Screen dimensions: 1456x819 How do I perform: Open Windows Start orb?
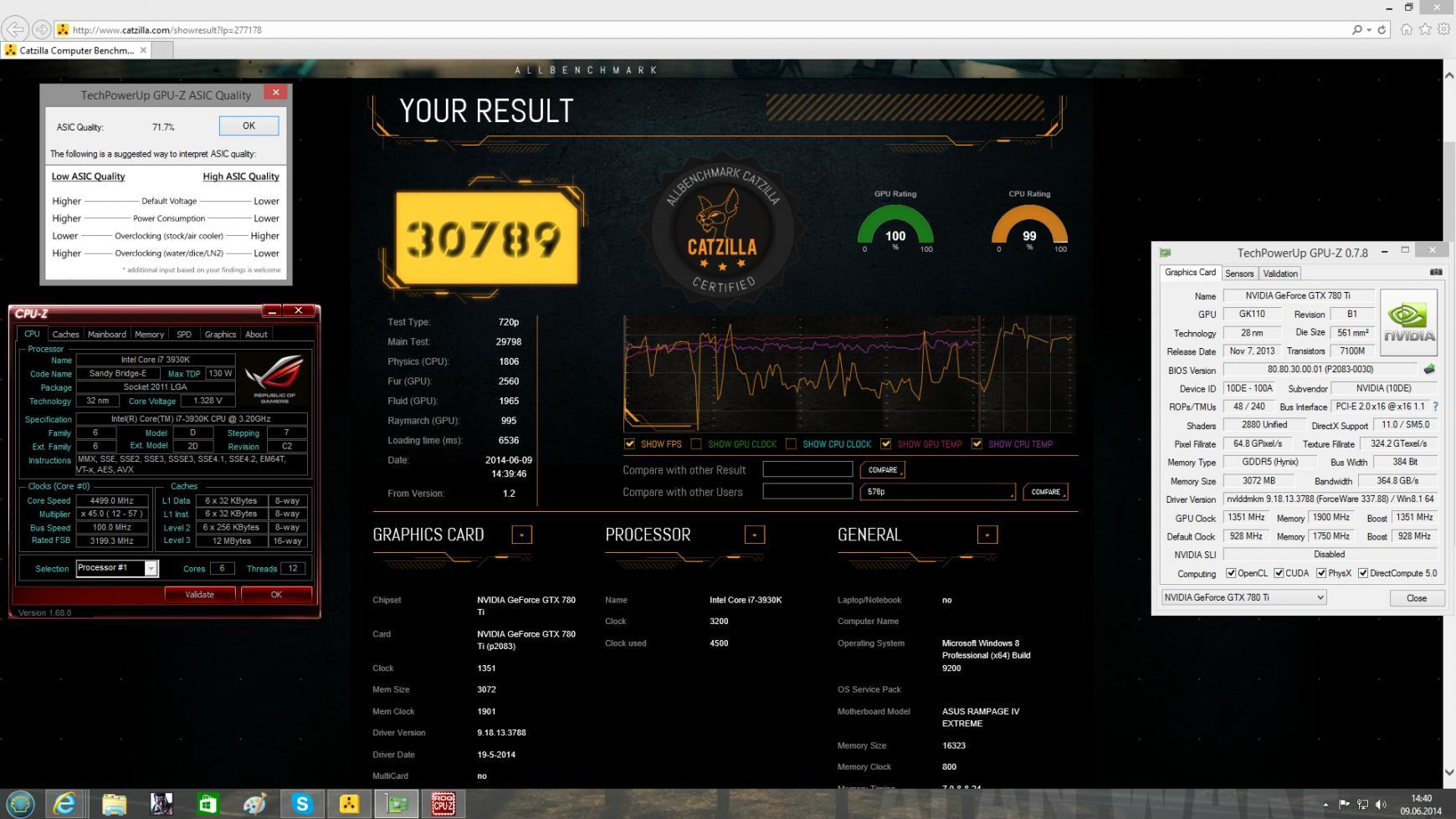(x=20, y=804)
